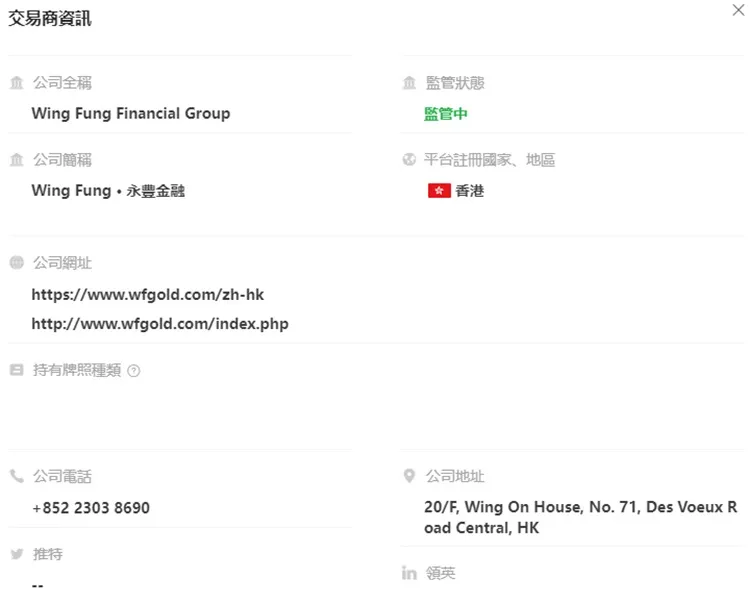Open the https://www.wfgold.com/zh-hk link
This screenshot has width=749, height=604.
click(148, 294)
